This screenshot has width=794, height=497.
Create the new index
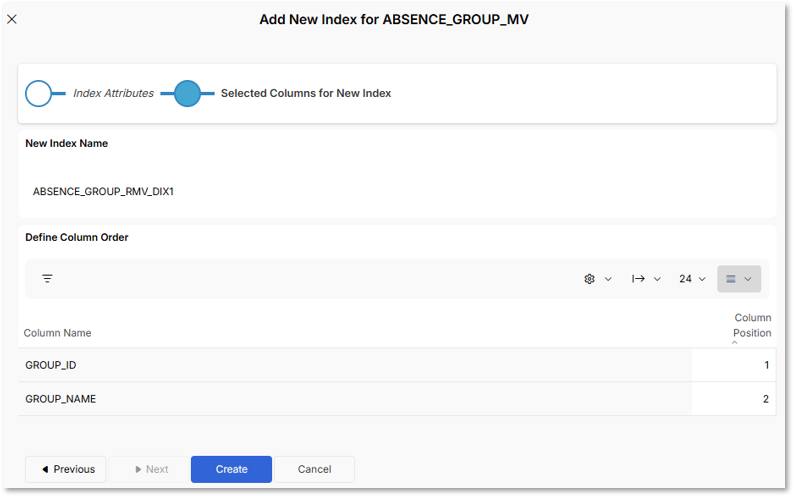point(231,469)
